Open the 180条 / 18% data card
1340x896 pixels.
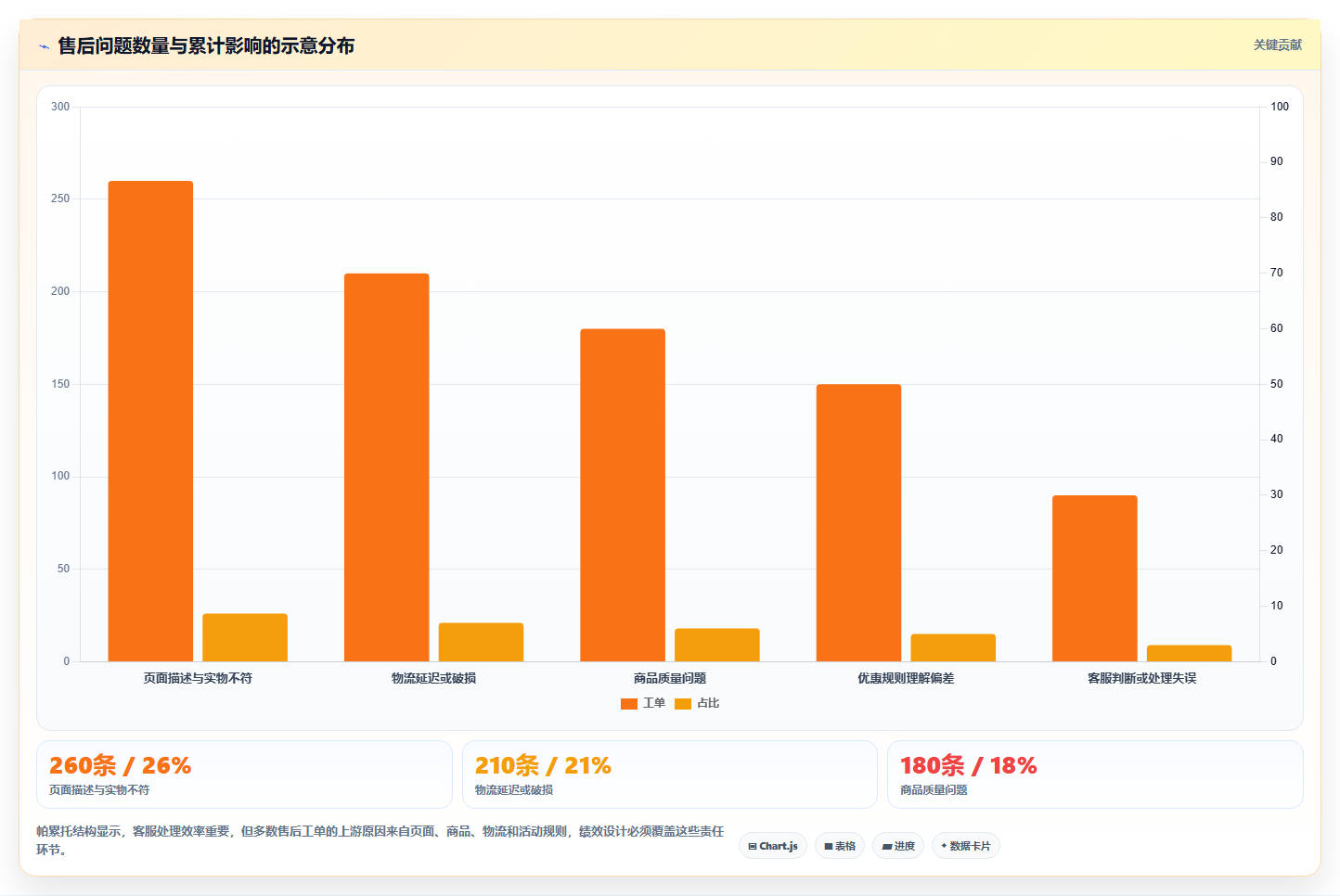pyautogui.click(x=1095, y=774)
